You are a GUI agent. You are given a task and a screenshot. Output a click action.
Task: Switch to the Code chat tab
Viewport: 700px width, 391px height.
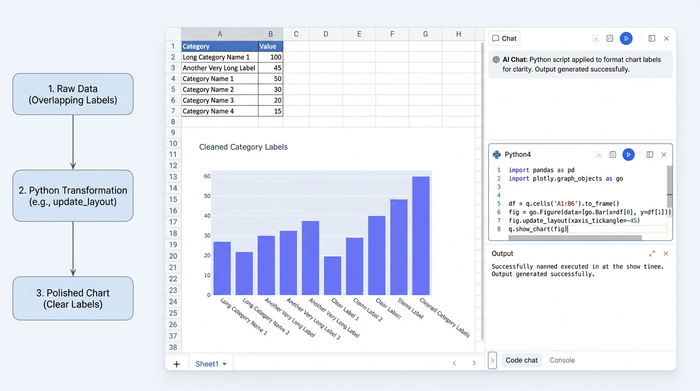pyautogui.click(x=521, y=360)
